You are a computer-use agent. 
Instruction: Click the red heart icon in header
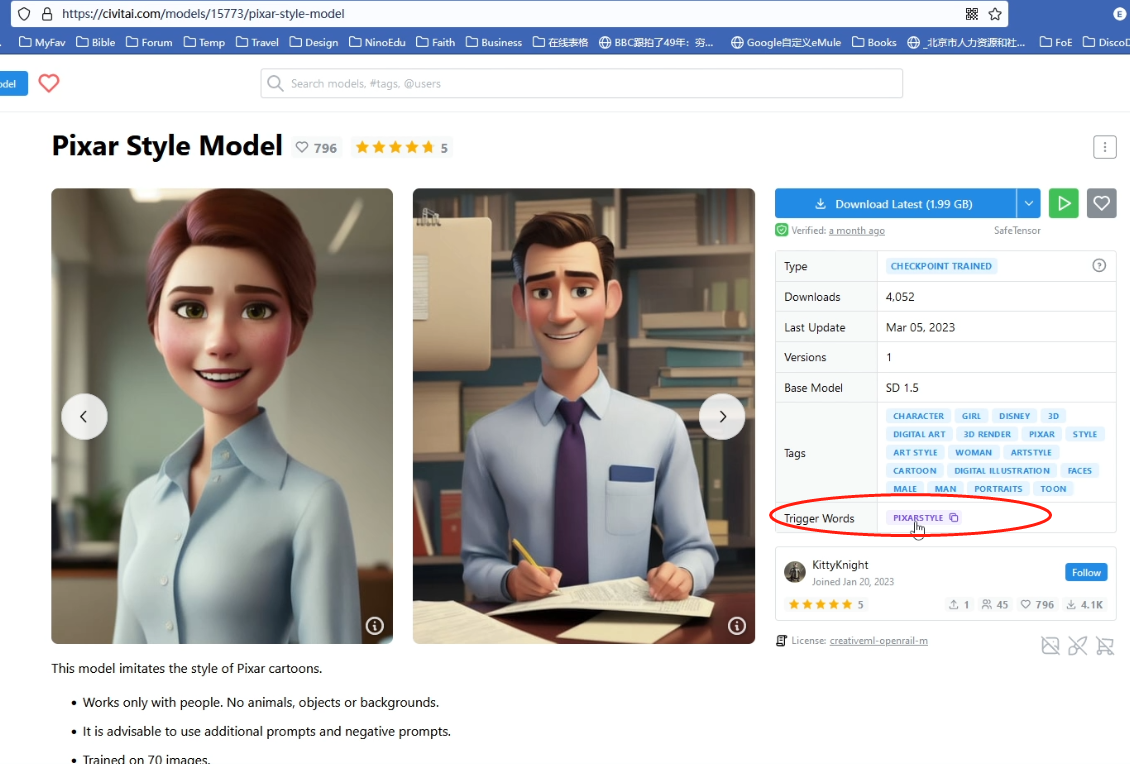coord(49,84)
